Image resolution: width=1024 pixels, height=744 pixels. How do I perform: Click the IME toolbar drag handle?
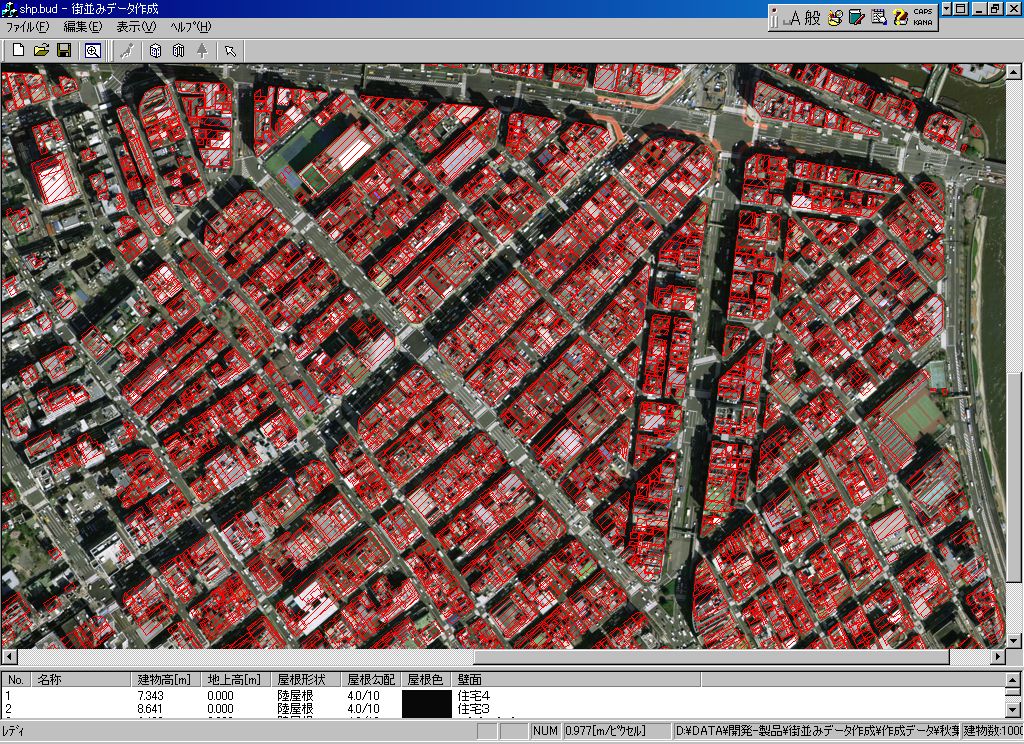tap(776, 18)
